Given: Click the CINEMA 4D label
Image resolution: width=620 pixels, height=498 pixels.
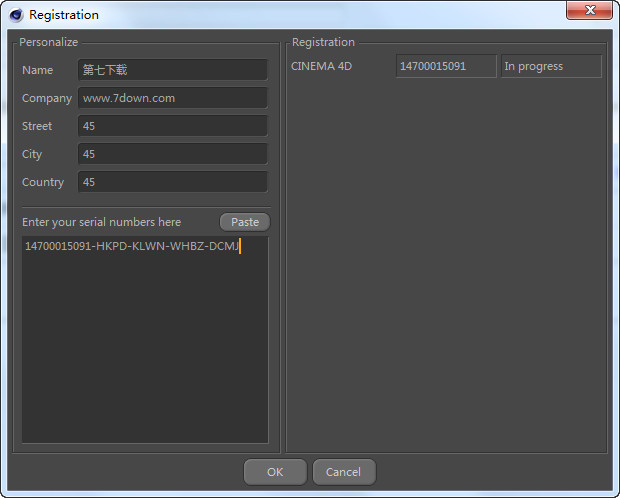Looking at the screenshot, I should 321,66.
